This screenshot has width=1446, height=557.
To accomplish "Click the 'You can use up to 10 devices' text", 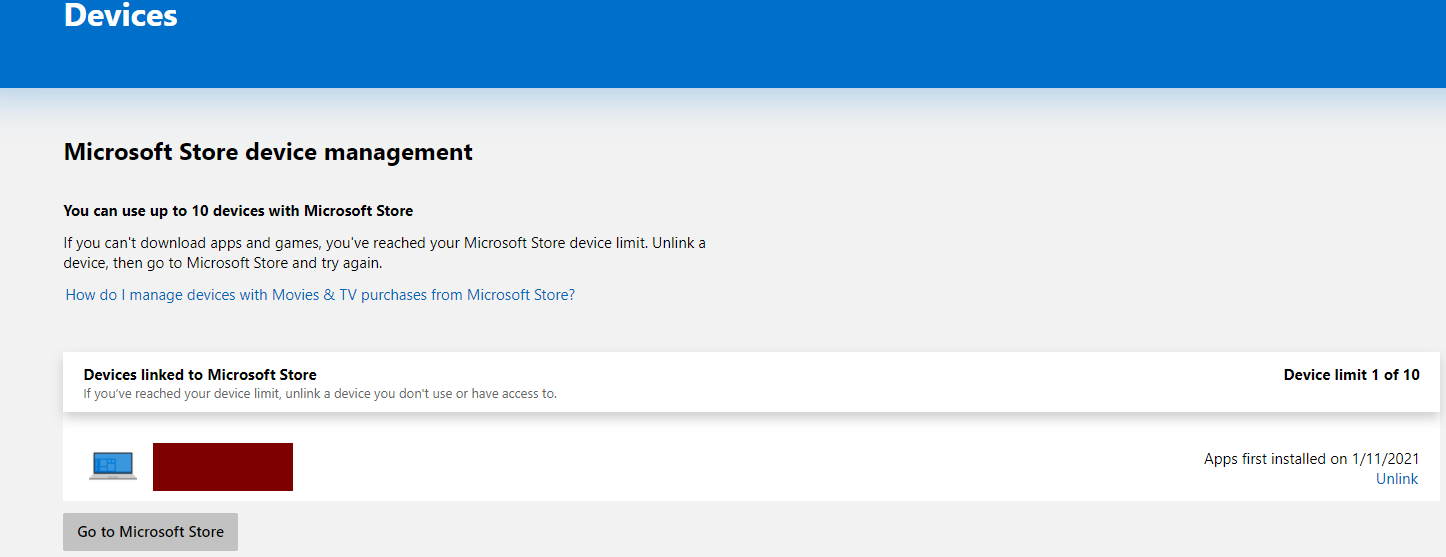I will pyautogui.click(x=238, y=211).
